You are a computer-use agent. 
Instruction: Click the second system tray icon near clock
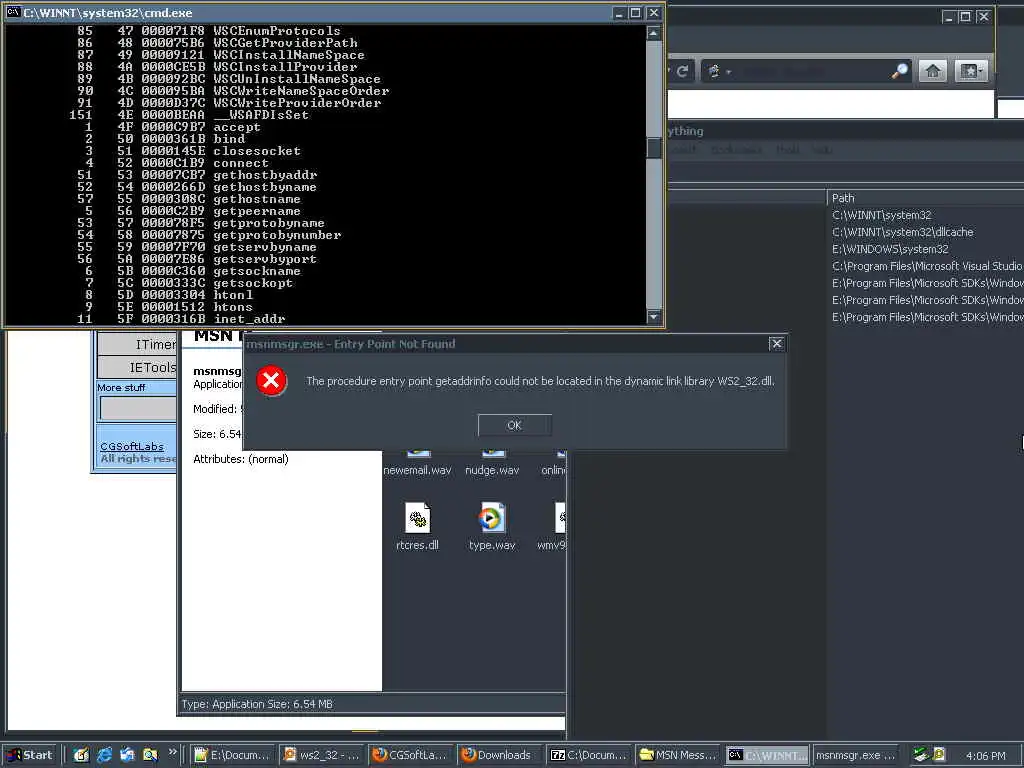[x=938, y=754]
